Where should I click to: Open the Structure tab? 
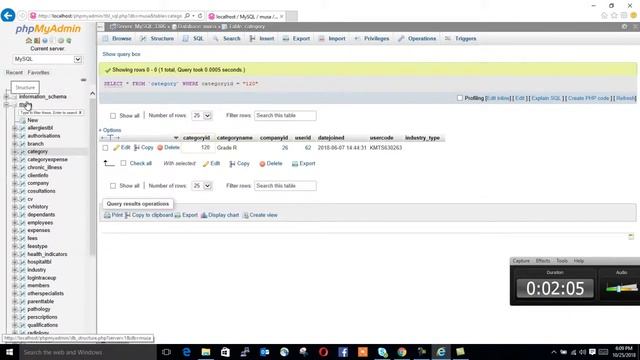pos(157,38)
